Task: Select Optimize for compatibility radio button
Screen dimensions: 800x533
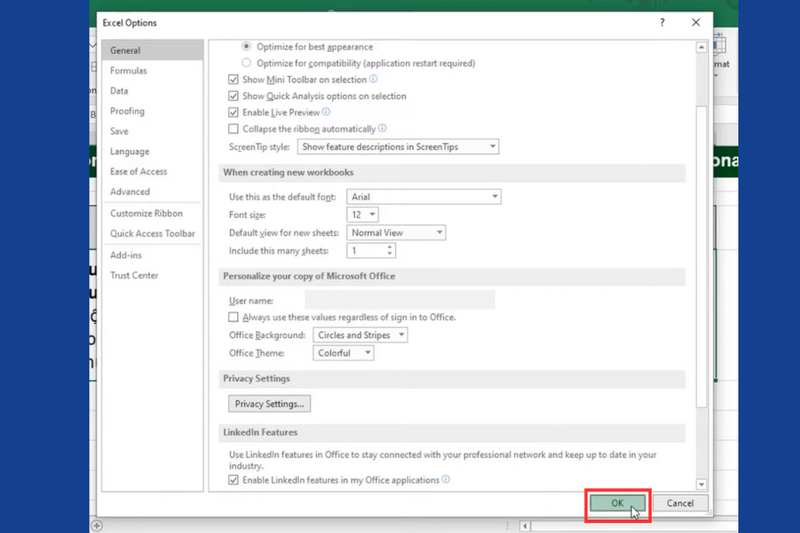Action: [246, 63]
